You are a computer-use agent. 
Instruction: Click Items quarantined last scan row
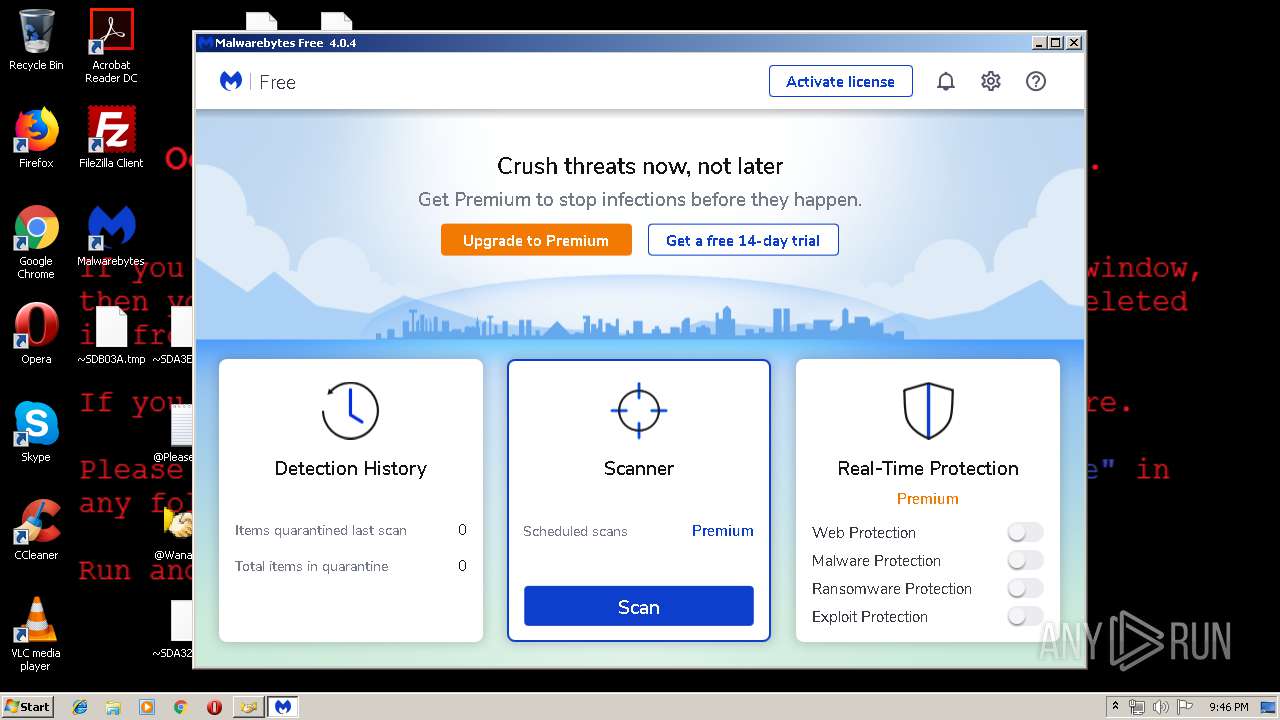(x=351, y=530)
